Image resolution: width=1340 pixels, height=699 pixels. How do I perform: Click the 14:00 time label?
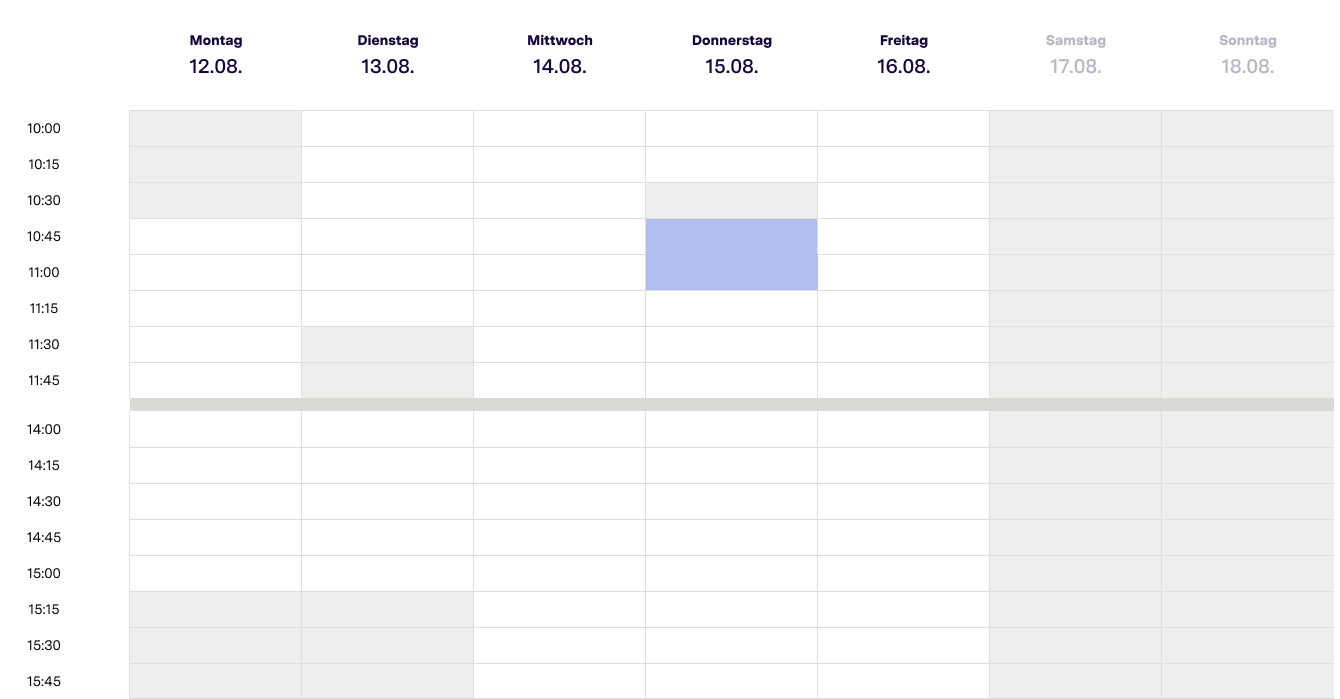click(44, 430)
